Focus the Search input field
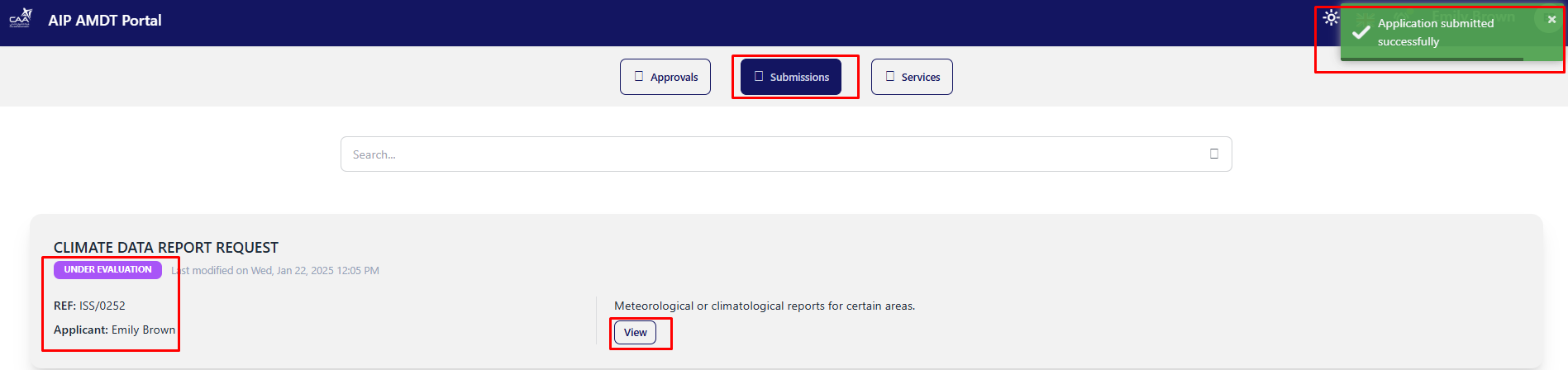 769,154
